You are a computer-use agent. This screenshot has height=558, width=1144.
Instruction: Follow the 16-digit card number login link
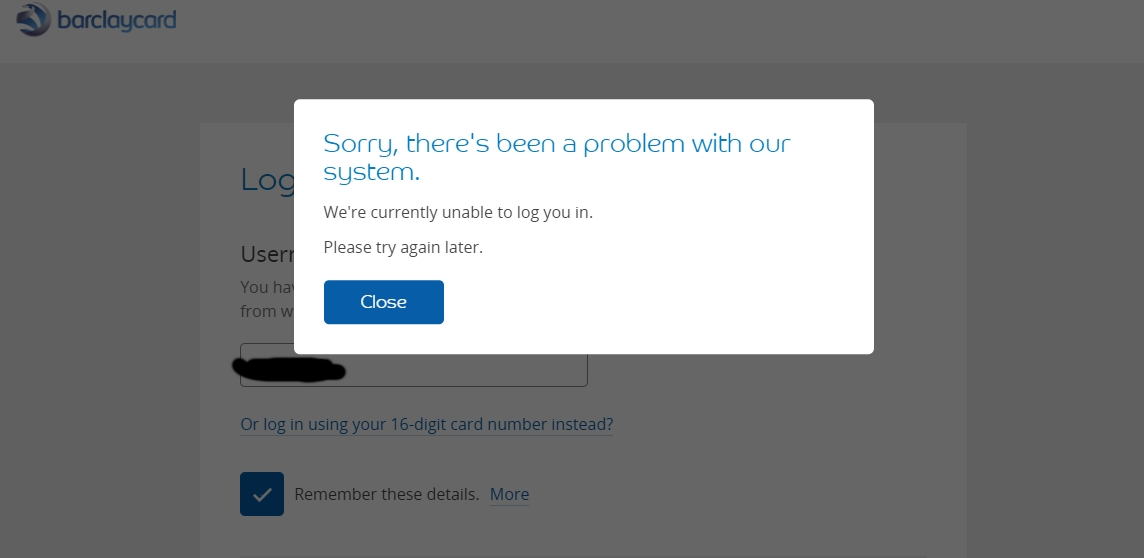427,424
